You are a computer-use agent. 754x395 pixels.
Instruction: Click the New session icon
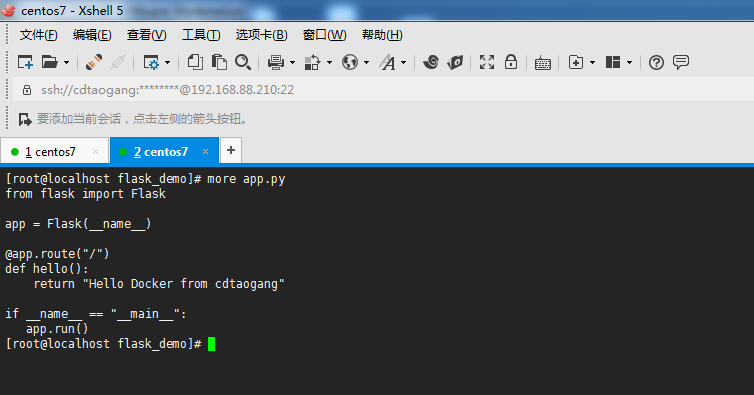[25, 62]
